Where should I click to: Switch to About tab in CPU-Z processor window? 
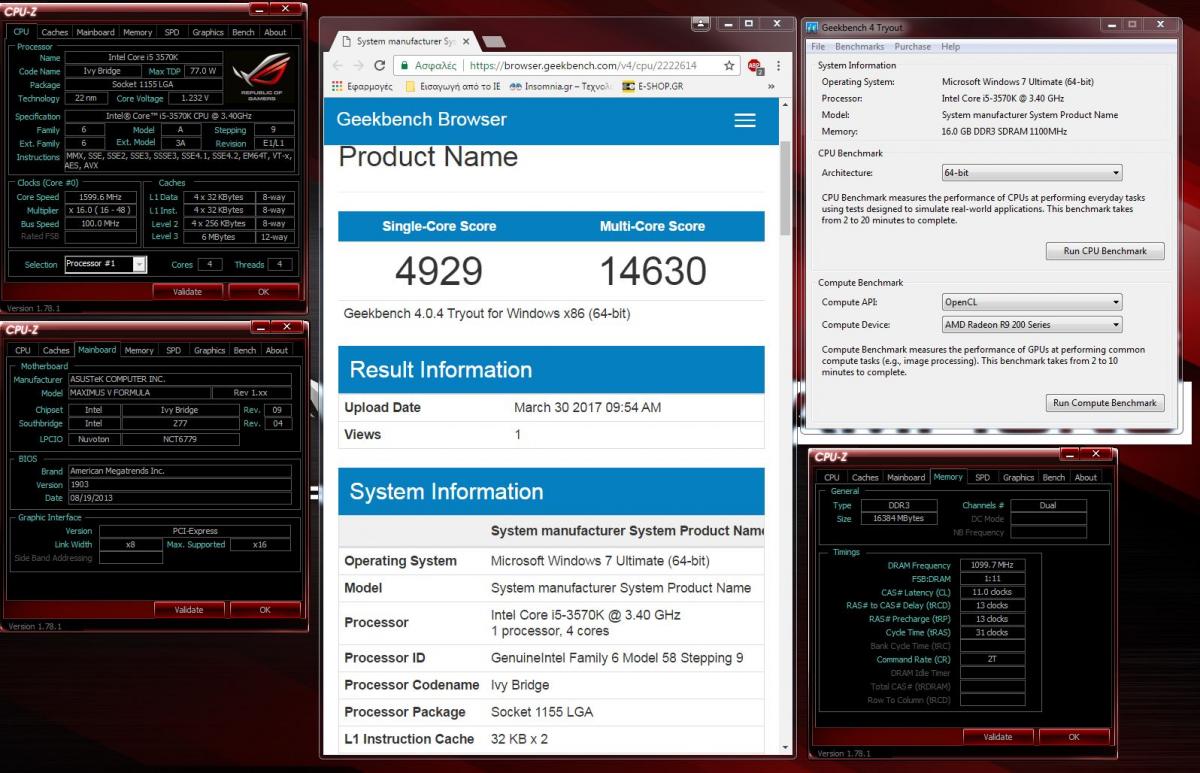point(275,32)
